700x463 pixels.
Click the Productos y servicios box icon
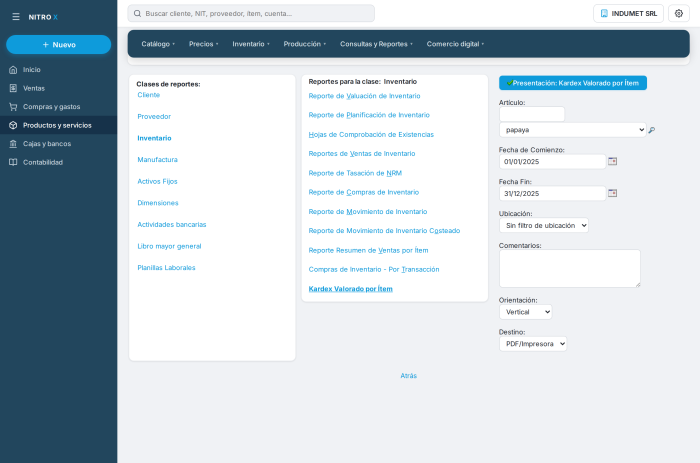[x=13, y=125]
